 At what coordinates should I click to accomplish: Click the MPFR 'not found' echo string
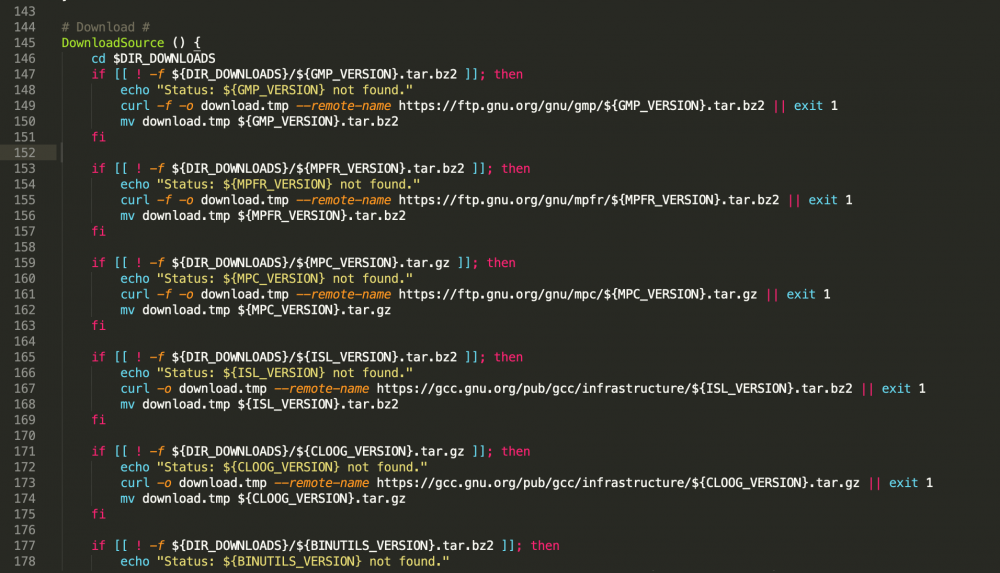[x=288, y=184]
